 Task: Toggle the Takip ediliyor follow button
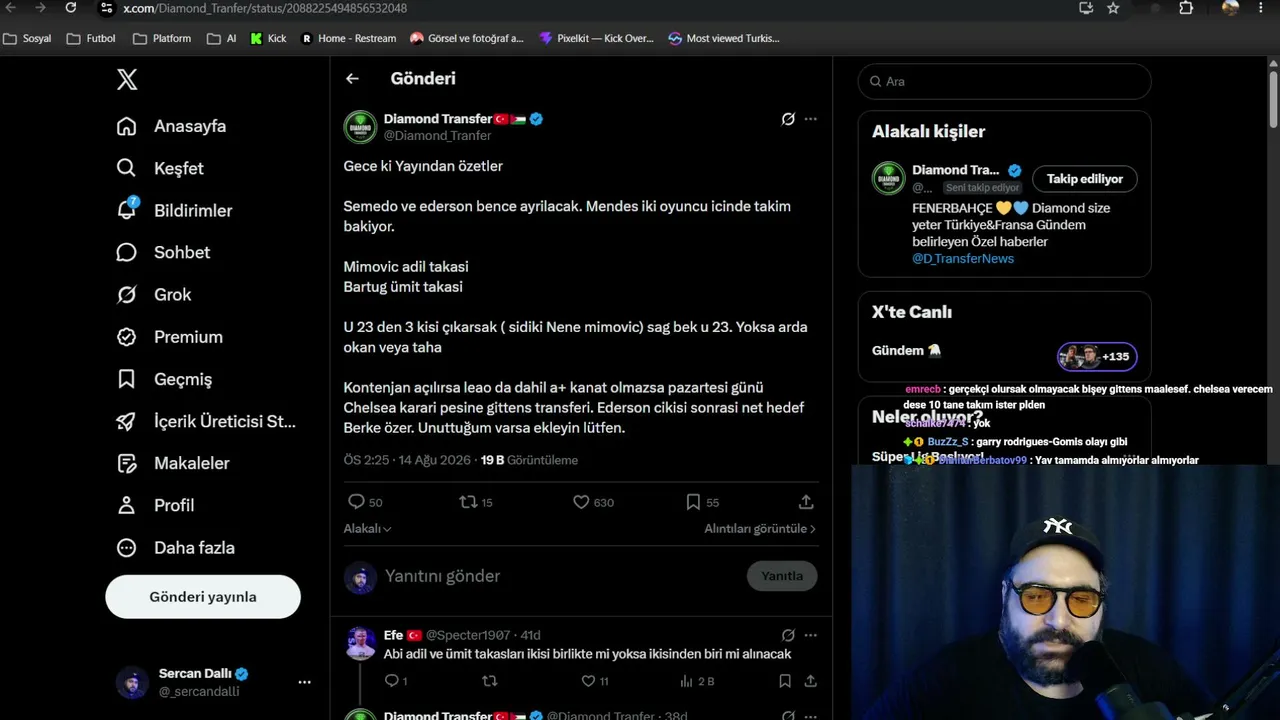[1085, 179]
